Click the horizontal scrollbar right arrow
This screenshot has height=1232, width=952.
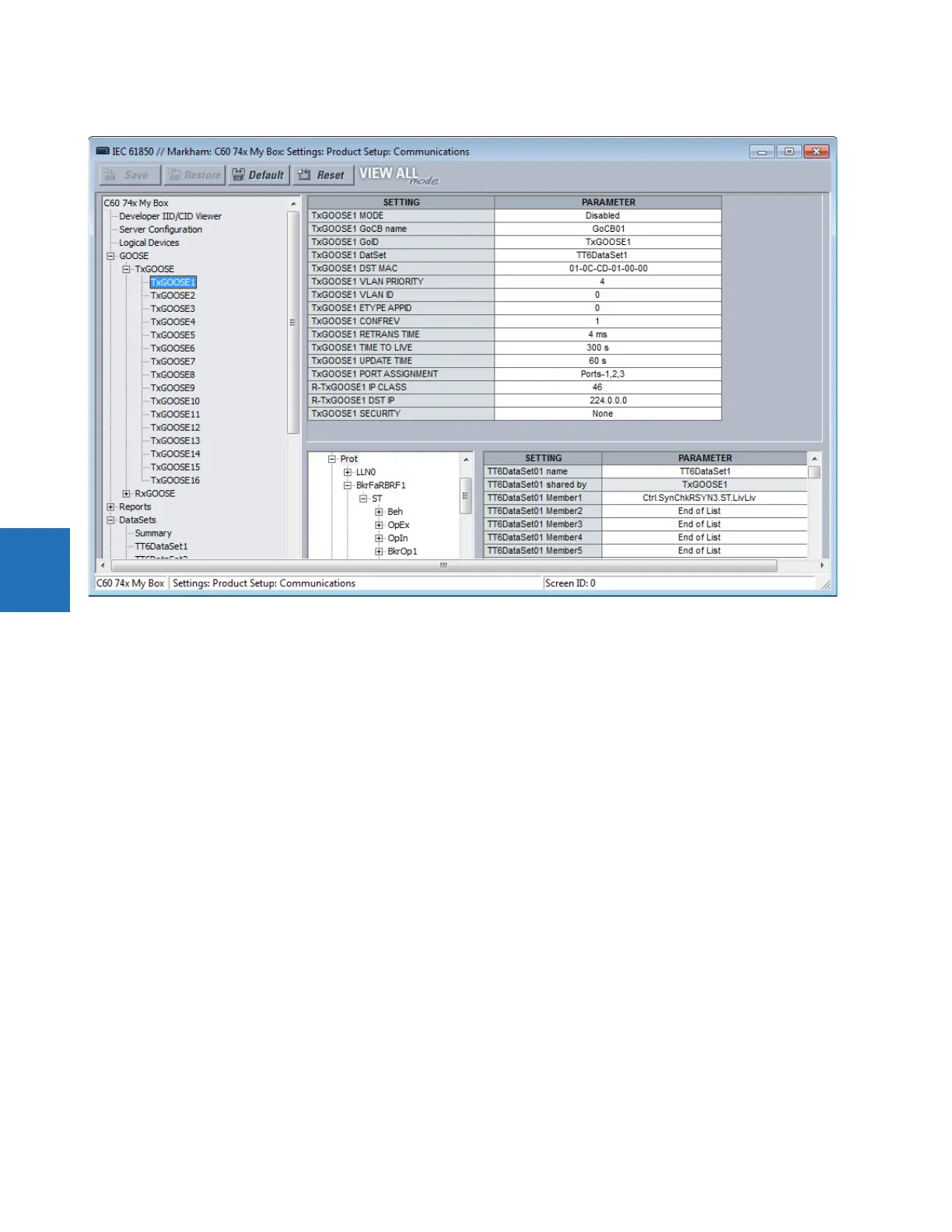(822, 565)
